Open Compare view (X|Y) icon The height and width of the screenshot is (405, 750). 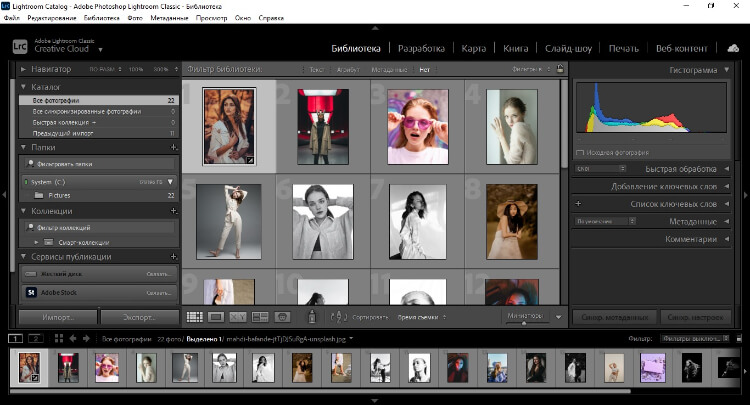[x=238, y=316]
